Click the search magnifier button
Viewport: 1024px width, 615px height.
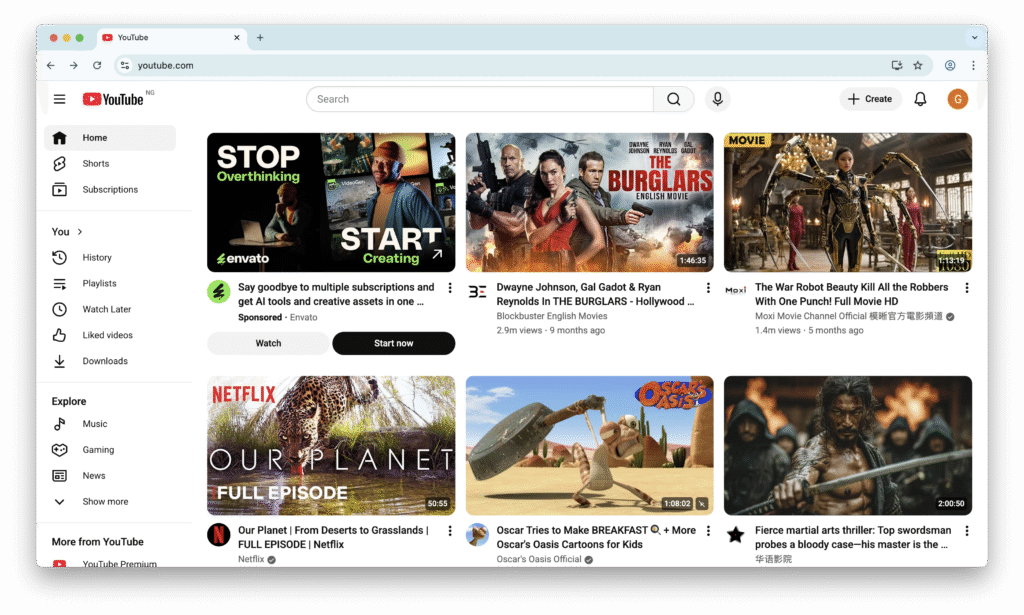[673, 99]
